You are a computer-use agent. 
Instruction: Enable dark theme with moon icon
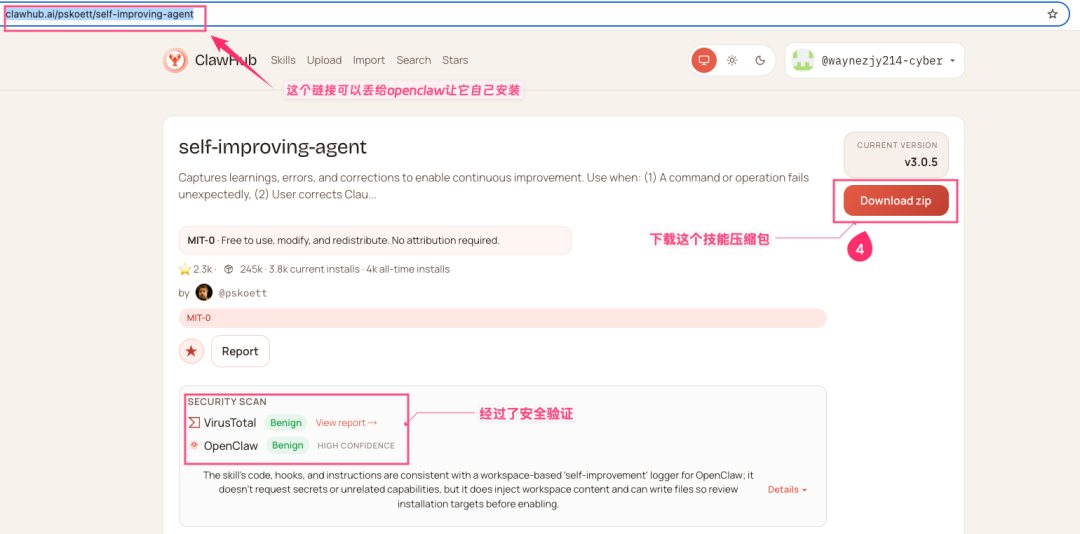pos(760,61)
